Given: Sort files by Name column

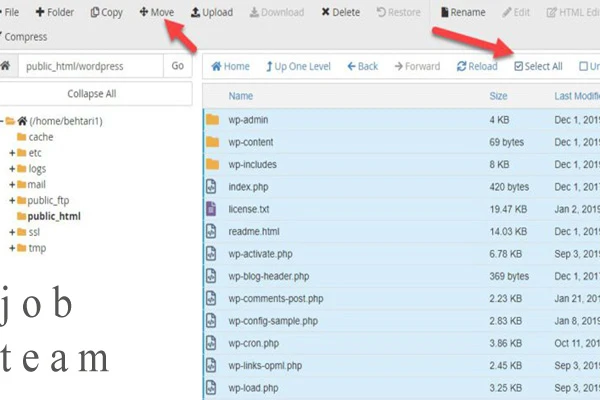Looking at the screenshot, I should pos(241,96).
